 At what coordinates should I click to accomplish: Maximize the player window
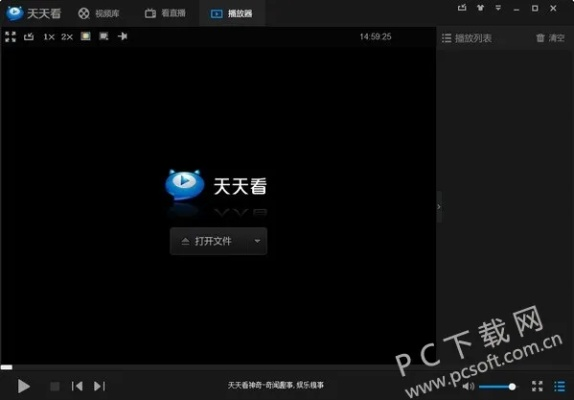535,8
